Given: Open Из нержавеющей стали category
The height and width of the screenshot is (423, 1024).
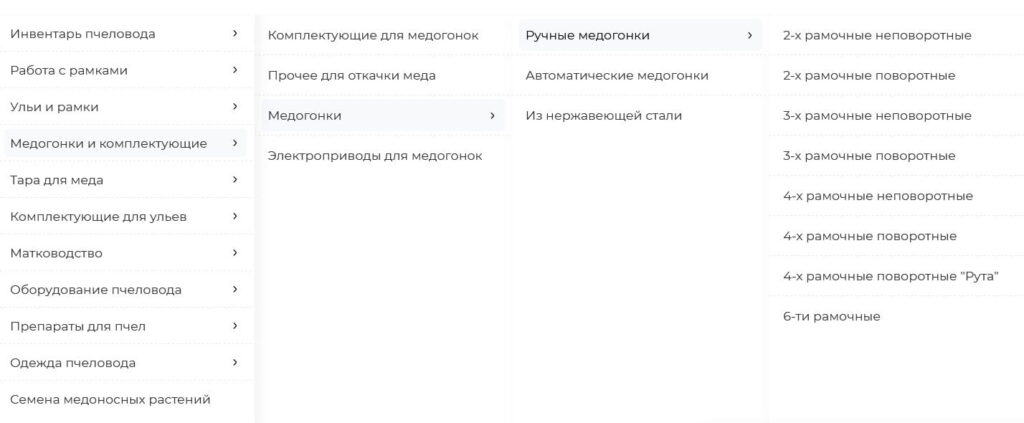Looking at the screenshot, I should (x=604, y=116).
